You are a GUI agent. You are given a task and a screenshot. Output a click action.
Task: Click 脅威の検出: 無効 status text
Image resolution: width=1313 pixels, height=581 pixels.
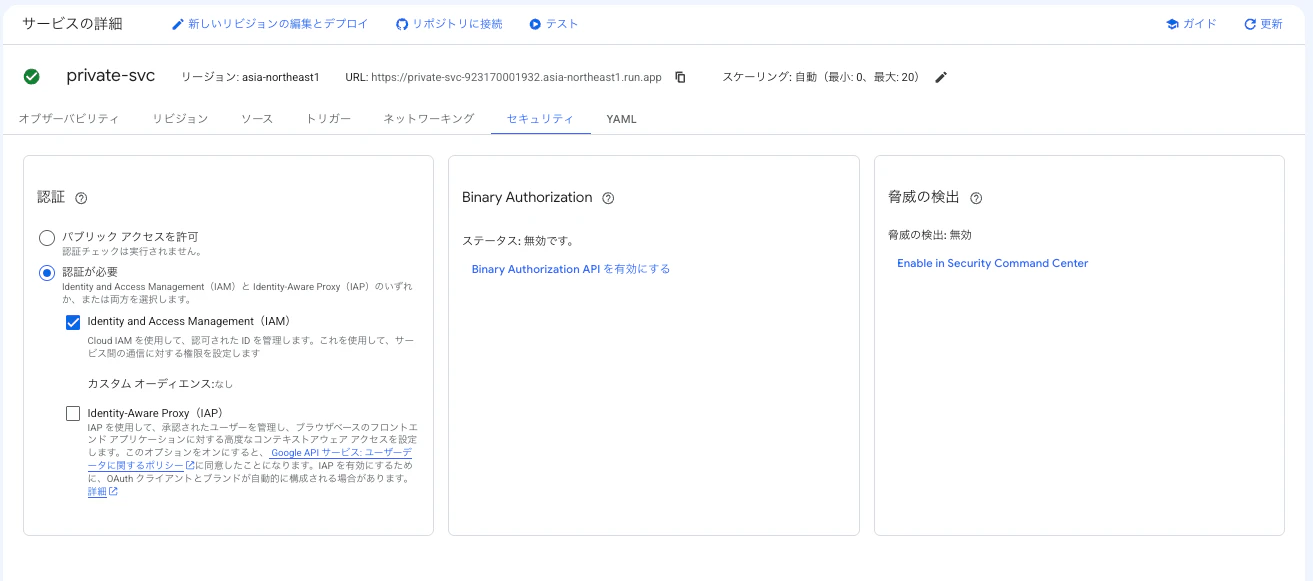(930, 235)
